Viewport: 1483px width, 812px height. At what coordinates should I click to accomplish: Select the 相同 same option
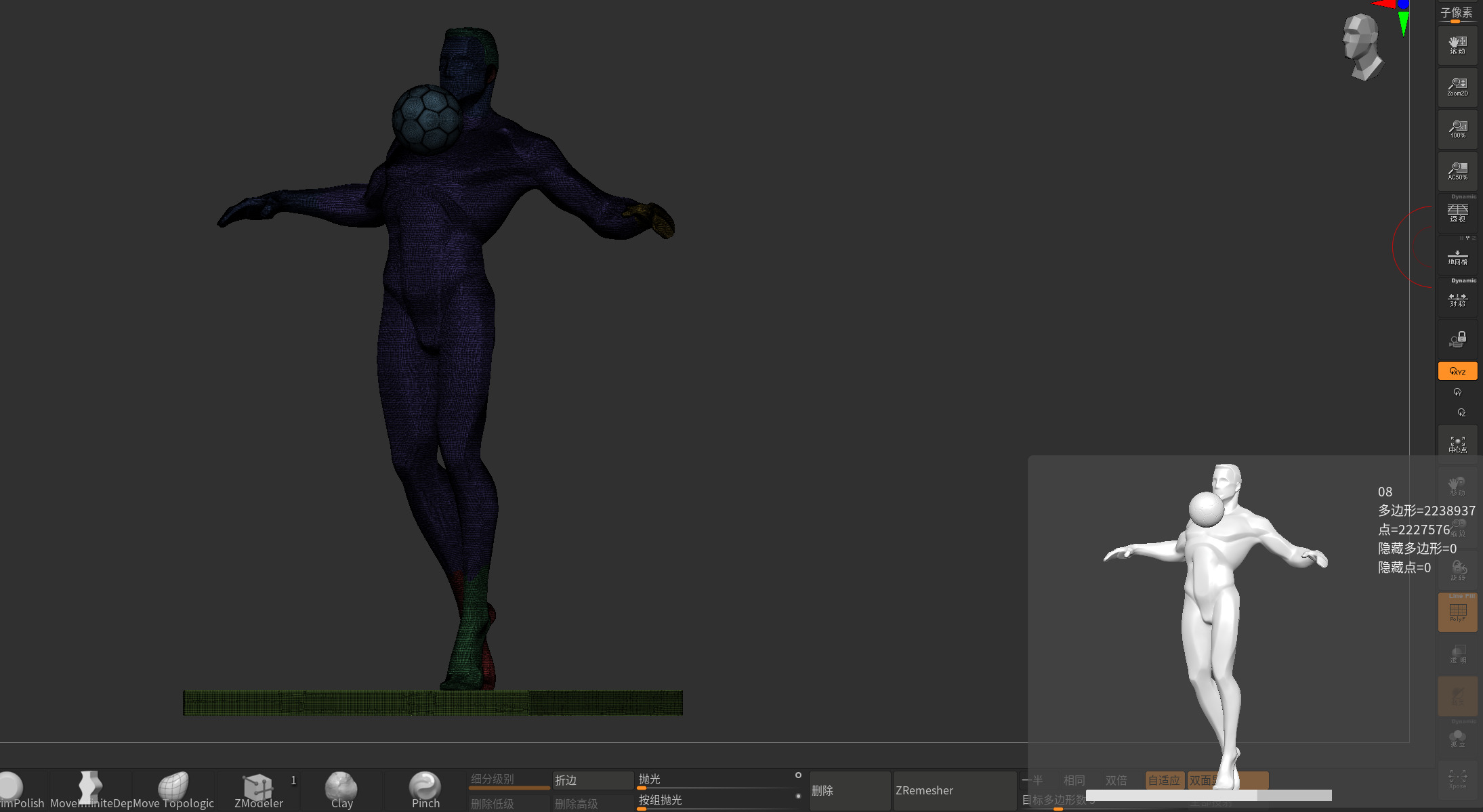pyautogui.click(x=1074, y=780)
